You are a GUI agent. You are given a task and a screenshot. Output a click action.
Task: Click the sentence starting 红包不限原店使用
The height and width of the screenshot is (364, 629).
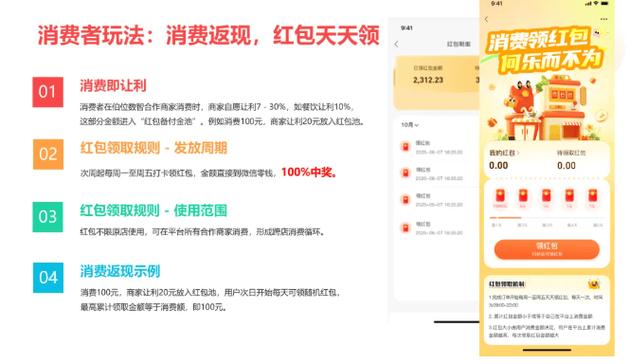tap(202, 232)
